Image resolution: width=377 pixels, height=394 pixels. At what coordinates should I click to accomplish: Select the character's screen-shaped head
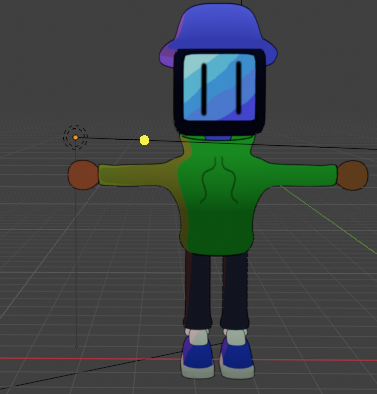219,92
